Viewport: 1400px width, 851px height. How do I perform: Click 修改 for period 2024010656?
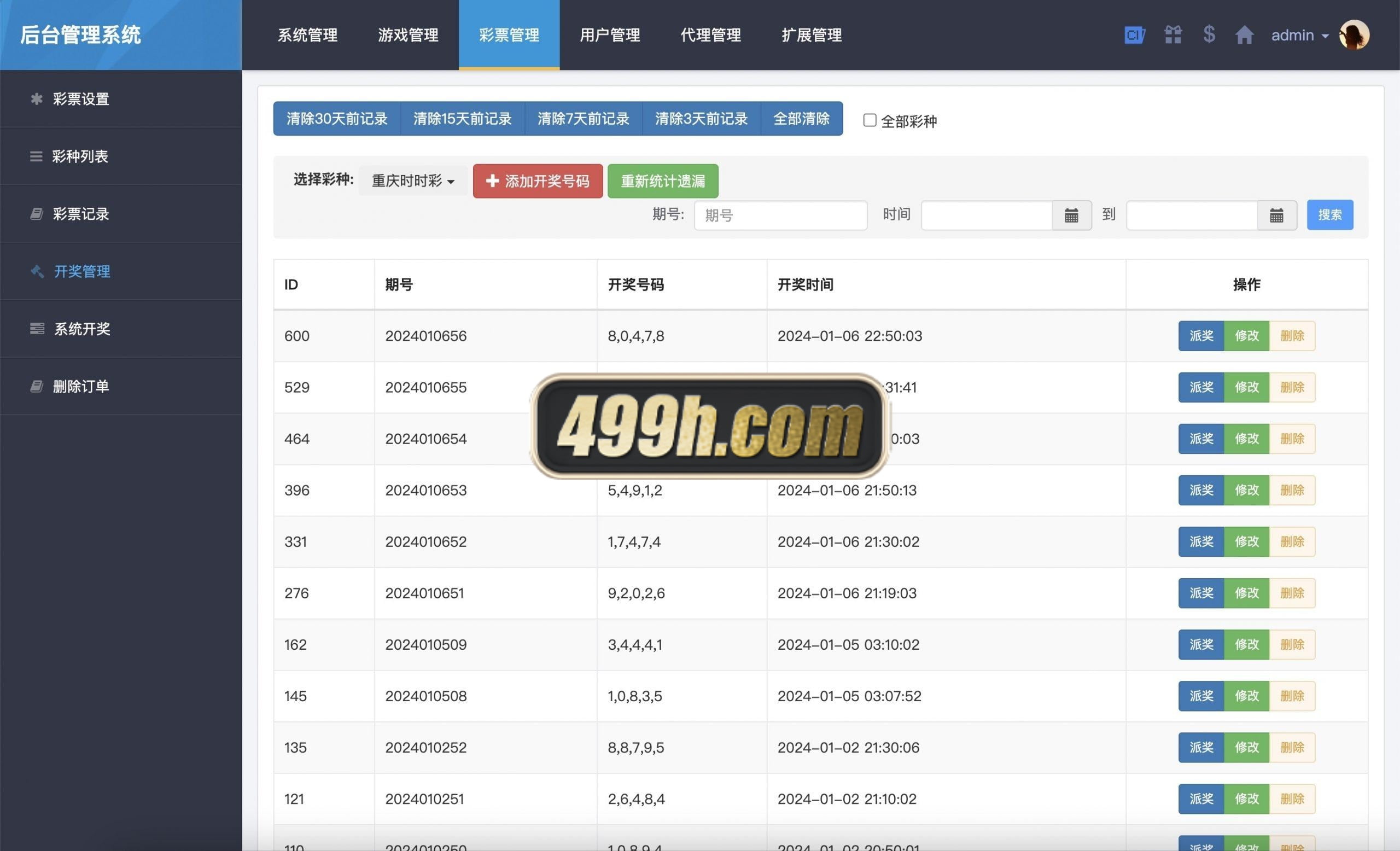pos(1246,336)
